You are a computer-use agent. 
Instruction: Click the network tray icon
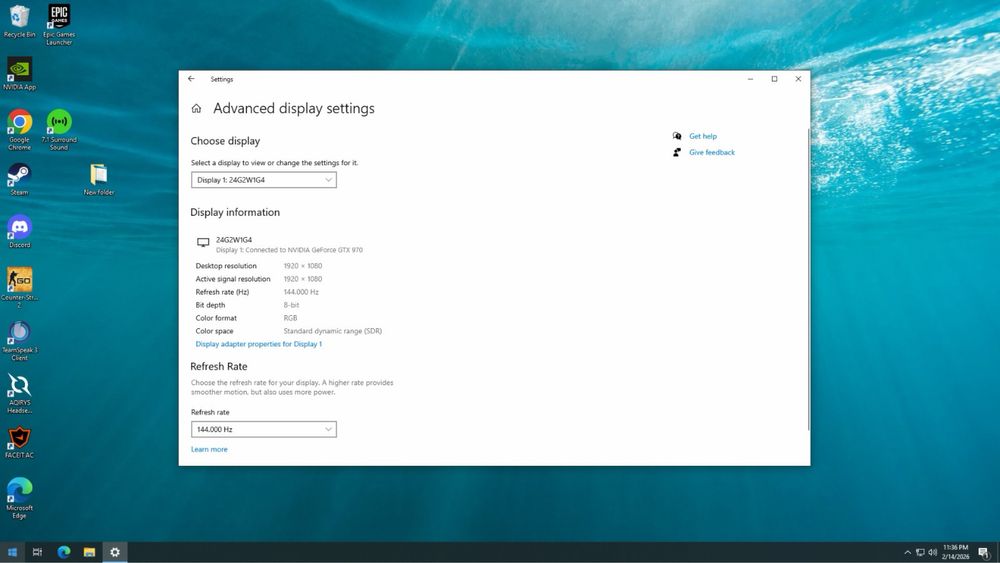pyautogui.click(x=920, y=552)
